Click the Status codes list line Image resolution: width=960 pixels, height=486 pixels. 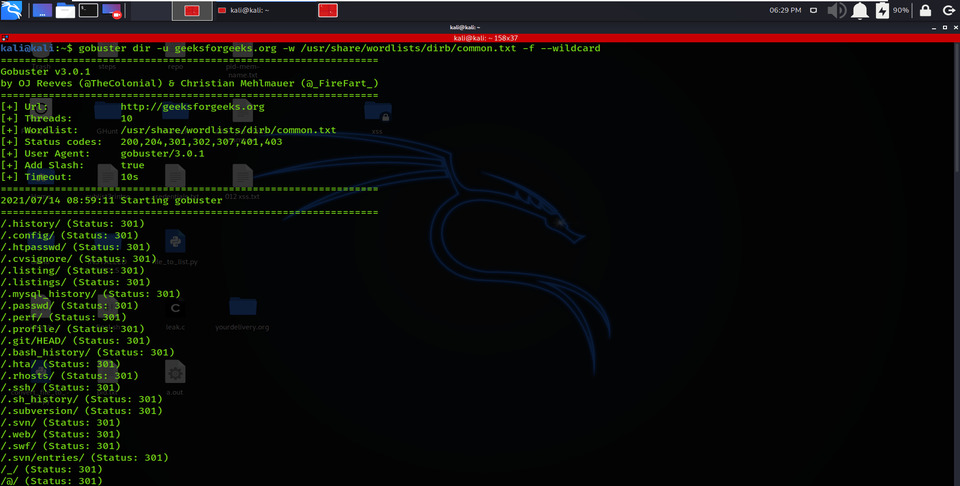pyautogui.click(x=141, y=142)
